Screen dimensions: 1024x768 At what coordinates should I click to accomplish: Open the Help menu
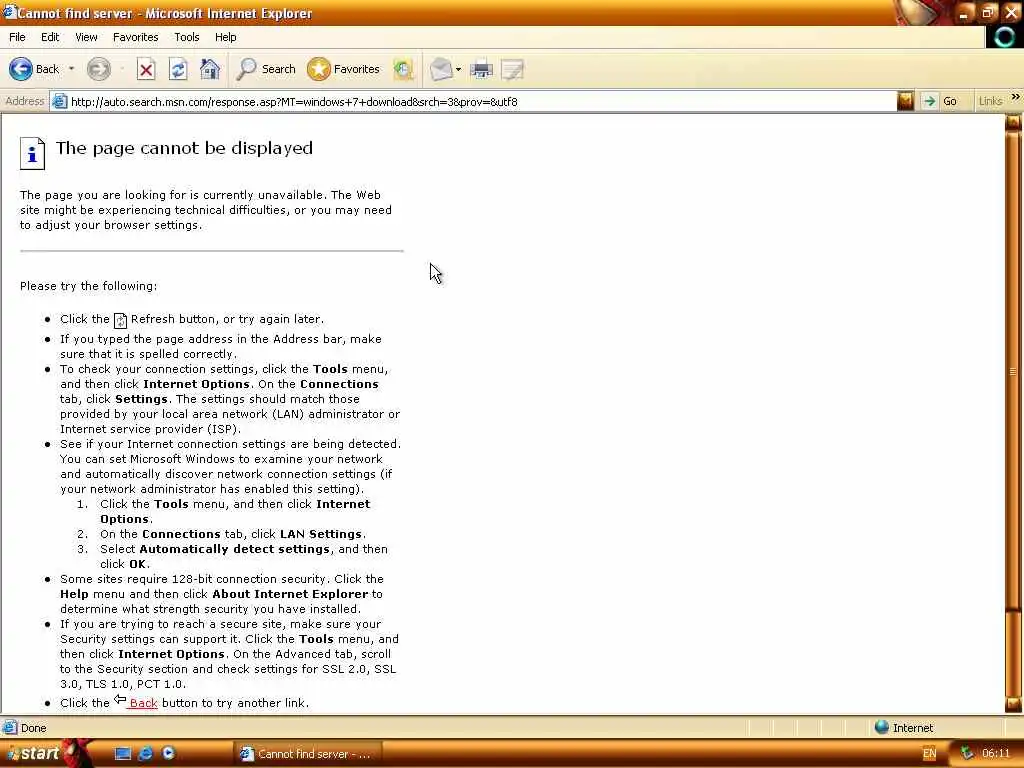click(x=225, y=37)
